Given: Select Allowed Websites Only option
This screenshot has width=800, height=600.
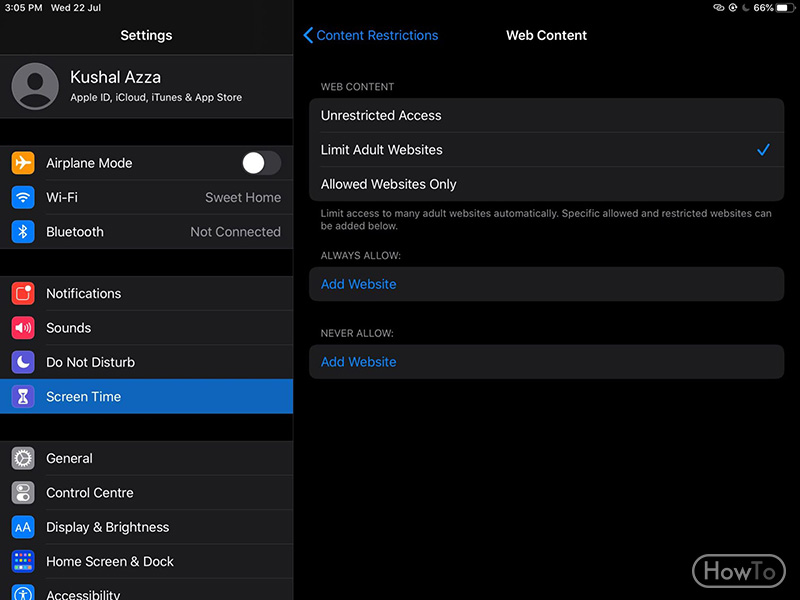Looking at the screenshot, I should tap(546, 184).
